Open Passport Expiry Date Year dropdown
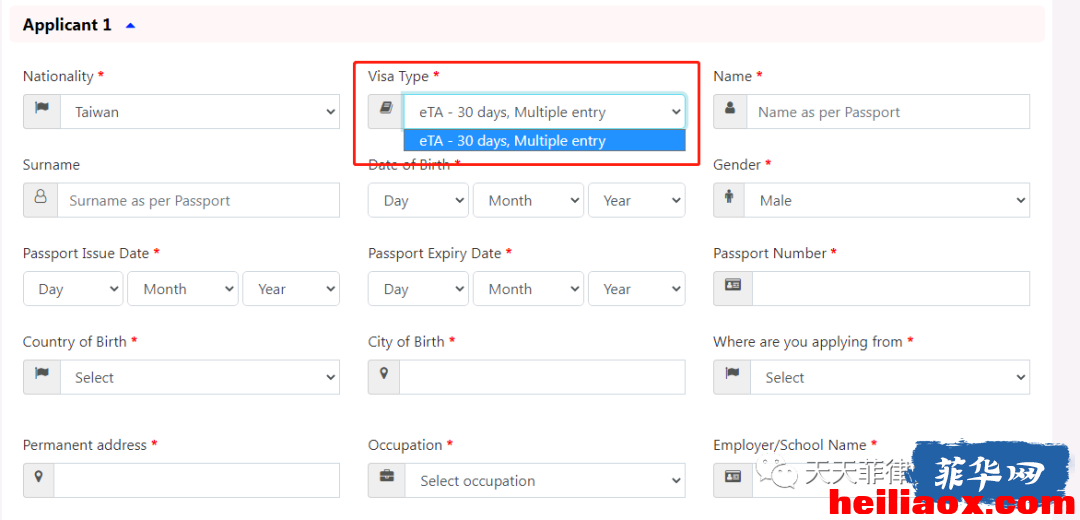Viewport: 1080px width, 520px height. [x=636, y=289]
